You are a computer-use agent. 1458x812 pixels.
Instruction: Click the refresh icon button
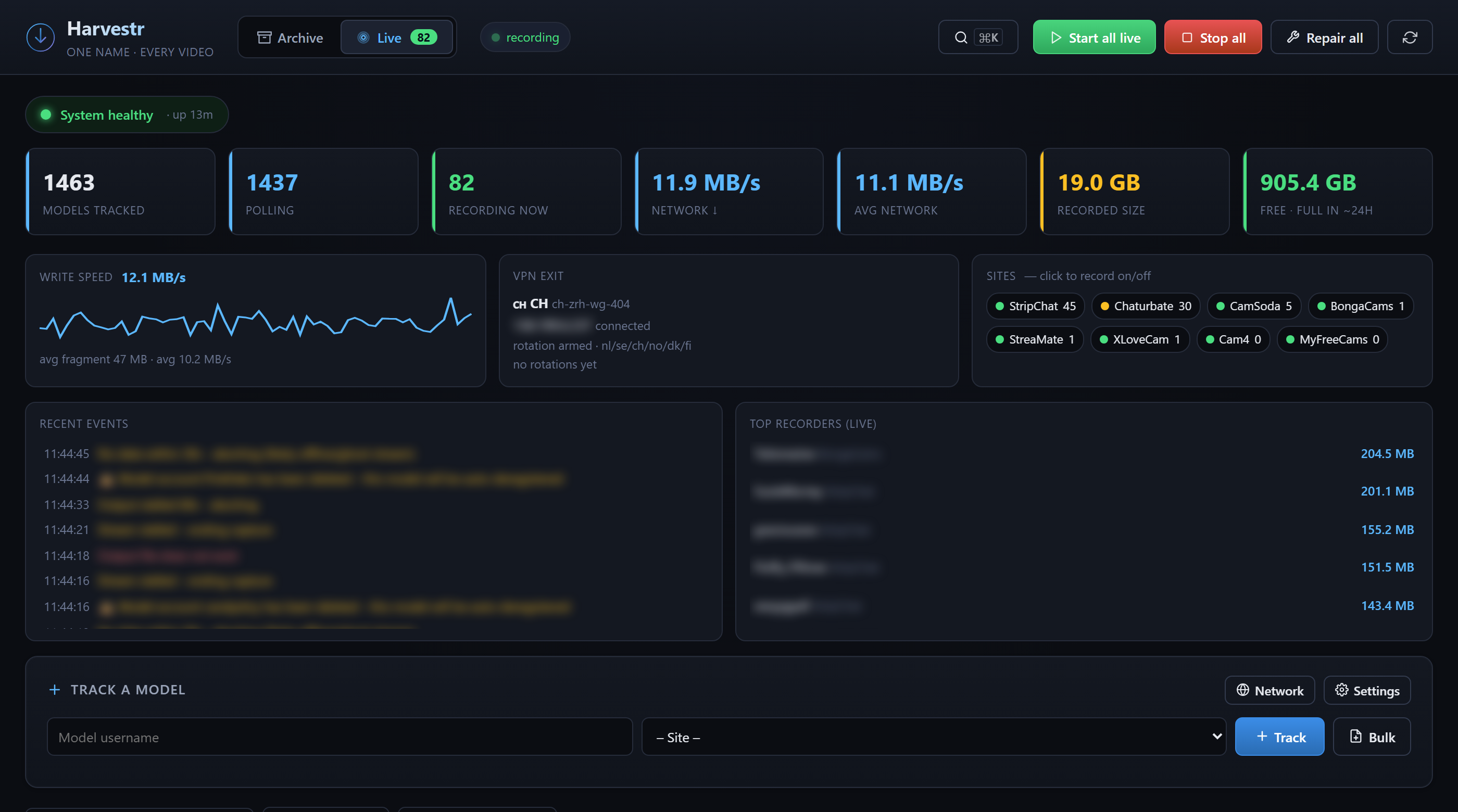coord(1410,37)
